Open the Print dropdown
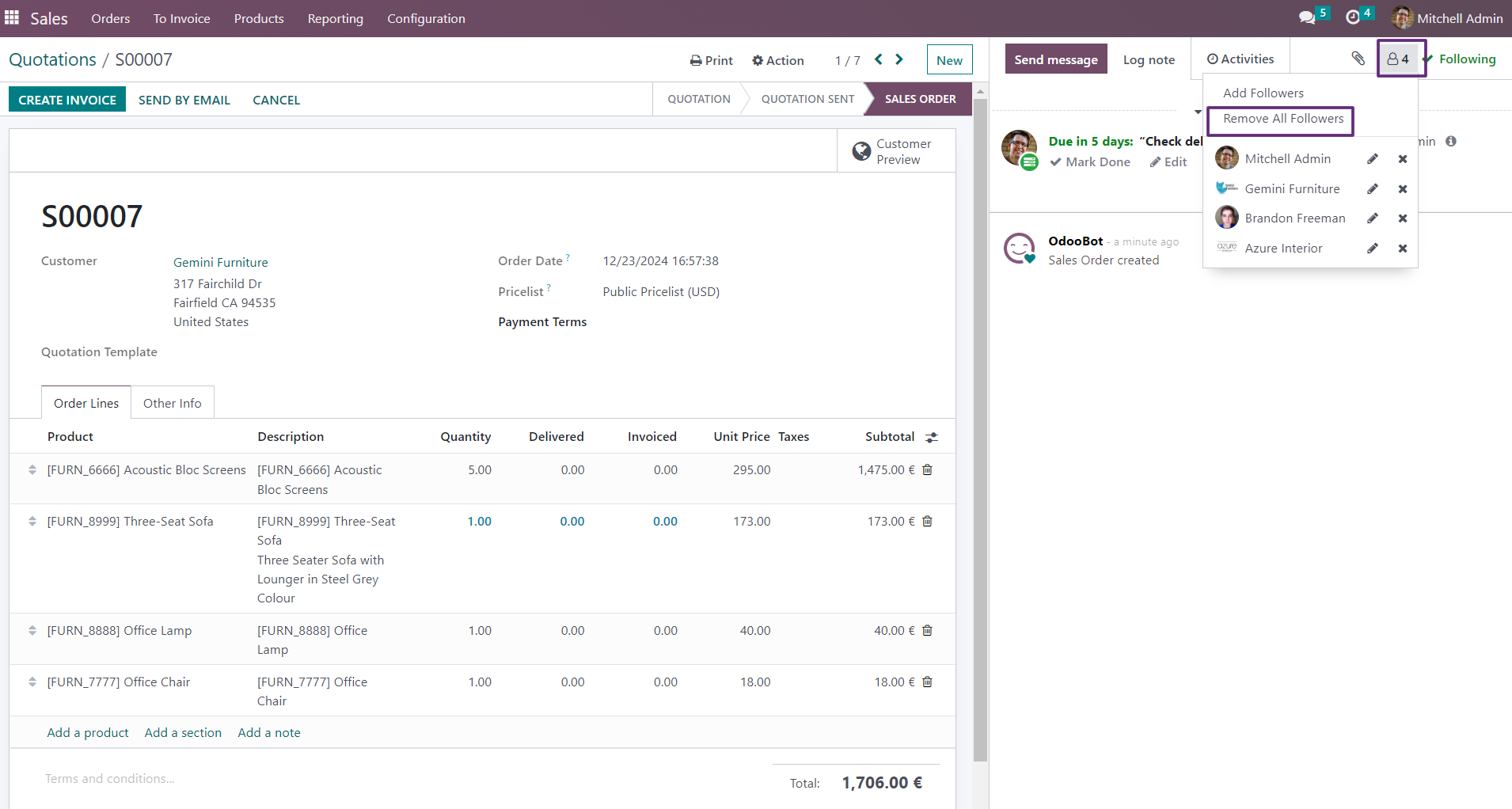1512x809 pixels. [x=711, y=60]
